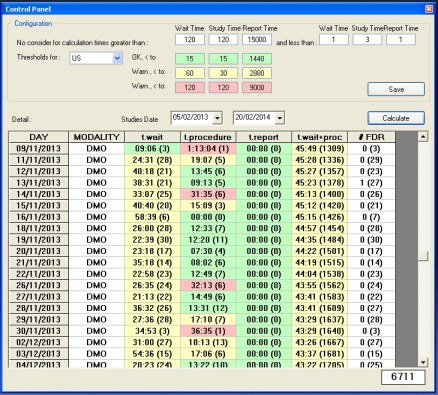Click the less-than Wait Time field 1
Image resolution: width=438 pixels, height=395 pixels.
(334, 40)
